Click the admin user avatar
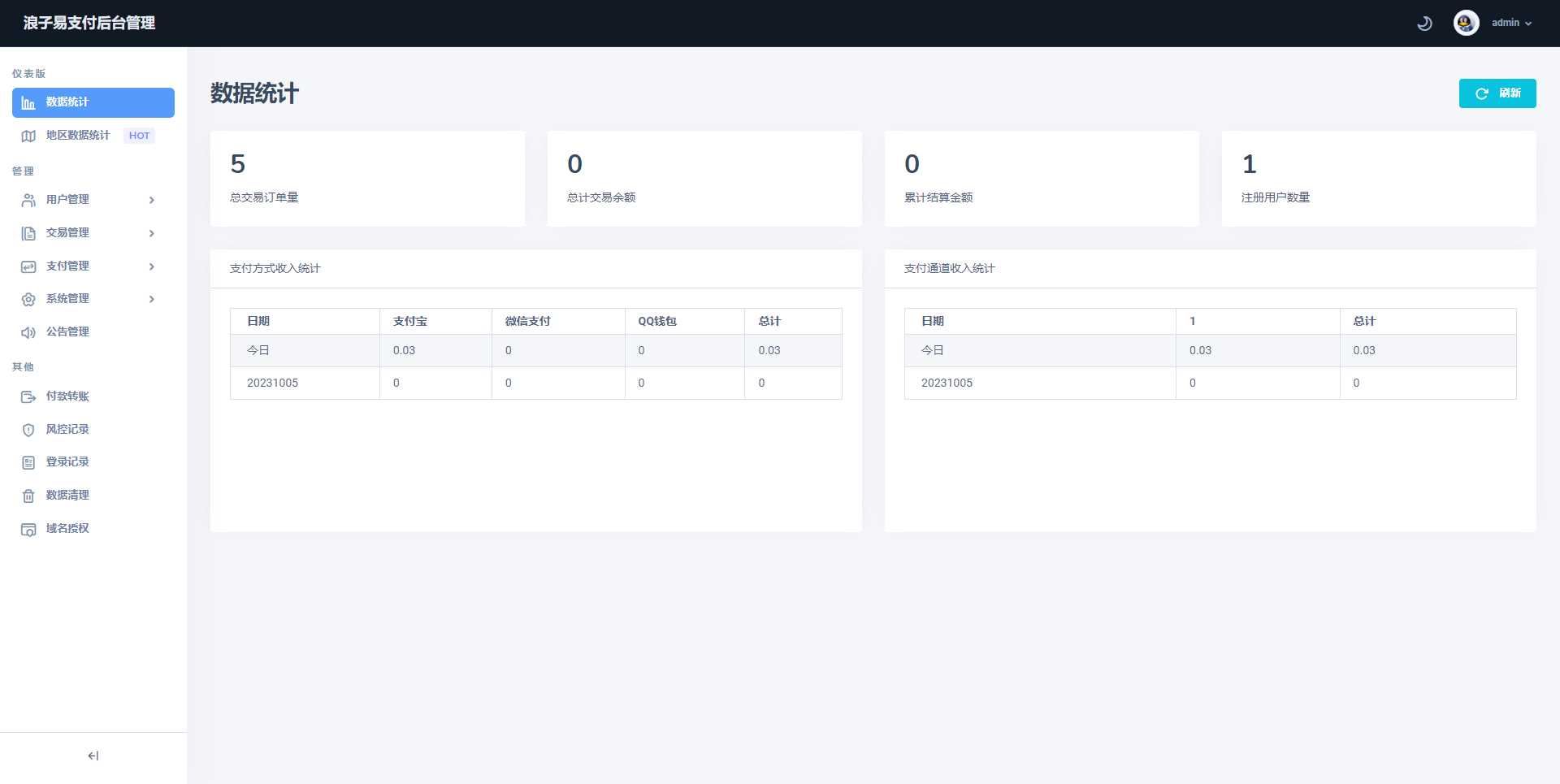This screenshot has height=784, width=1560. pos(1466,23)
